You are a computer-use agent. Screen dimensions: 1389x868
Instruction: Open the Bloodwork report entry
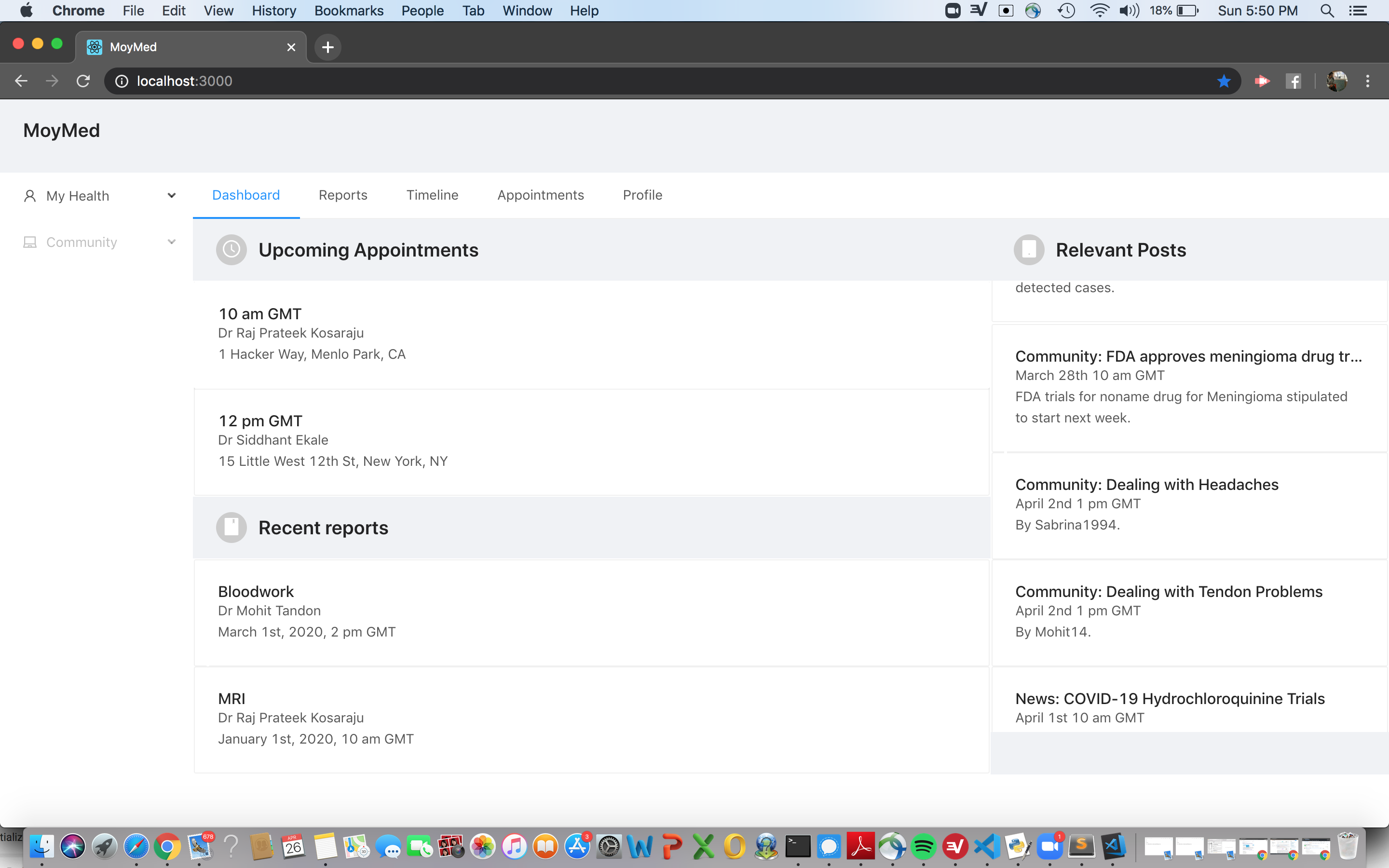click(x=256, y=591)
